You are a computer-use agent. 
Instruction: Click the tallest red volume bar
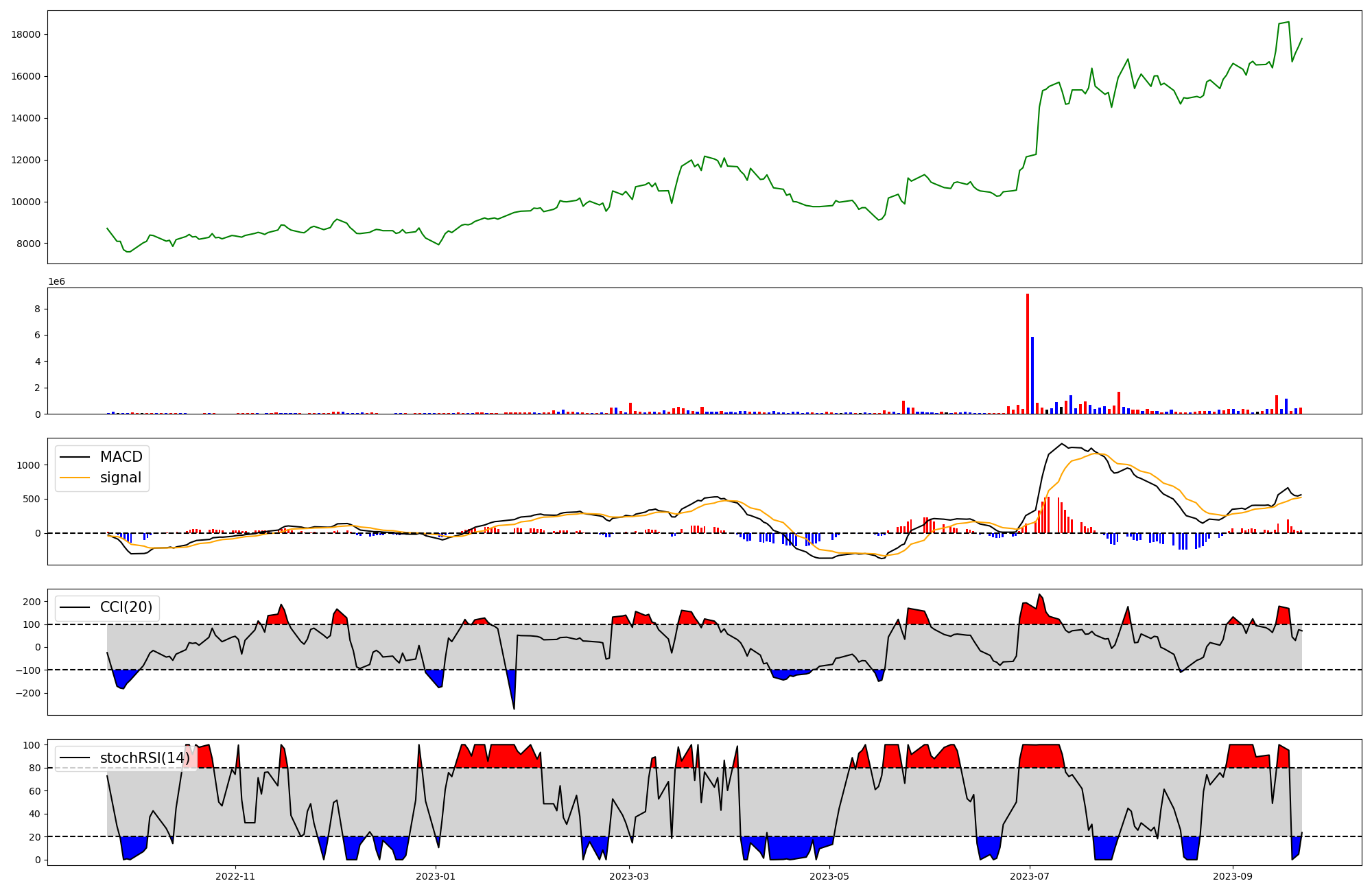(x=1027, y=353)
